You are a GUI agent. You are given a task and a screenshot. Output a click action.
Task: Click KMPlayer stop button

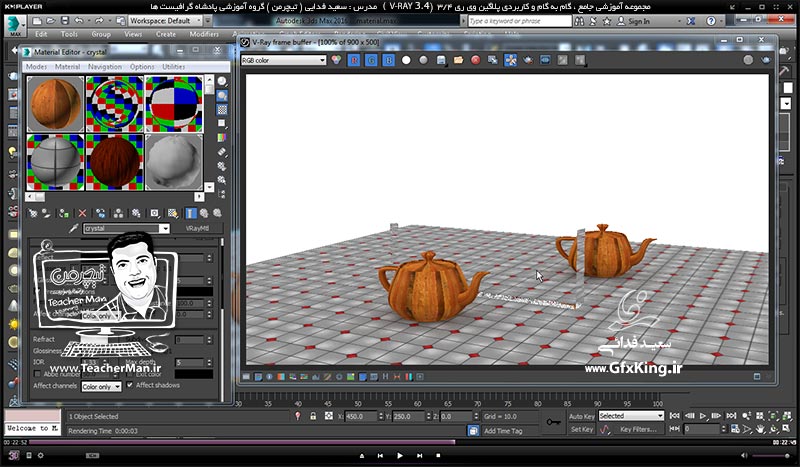(x=438, y=455)
